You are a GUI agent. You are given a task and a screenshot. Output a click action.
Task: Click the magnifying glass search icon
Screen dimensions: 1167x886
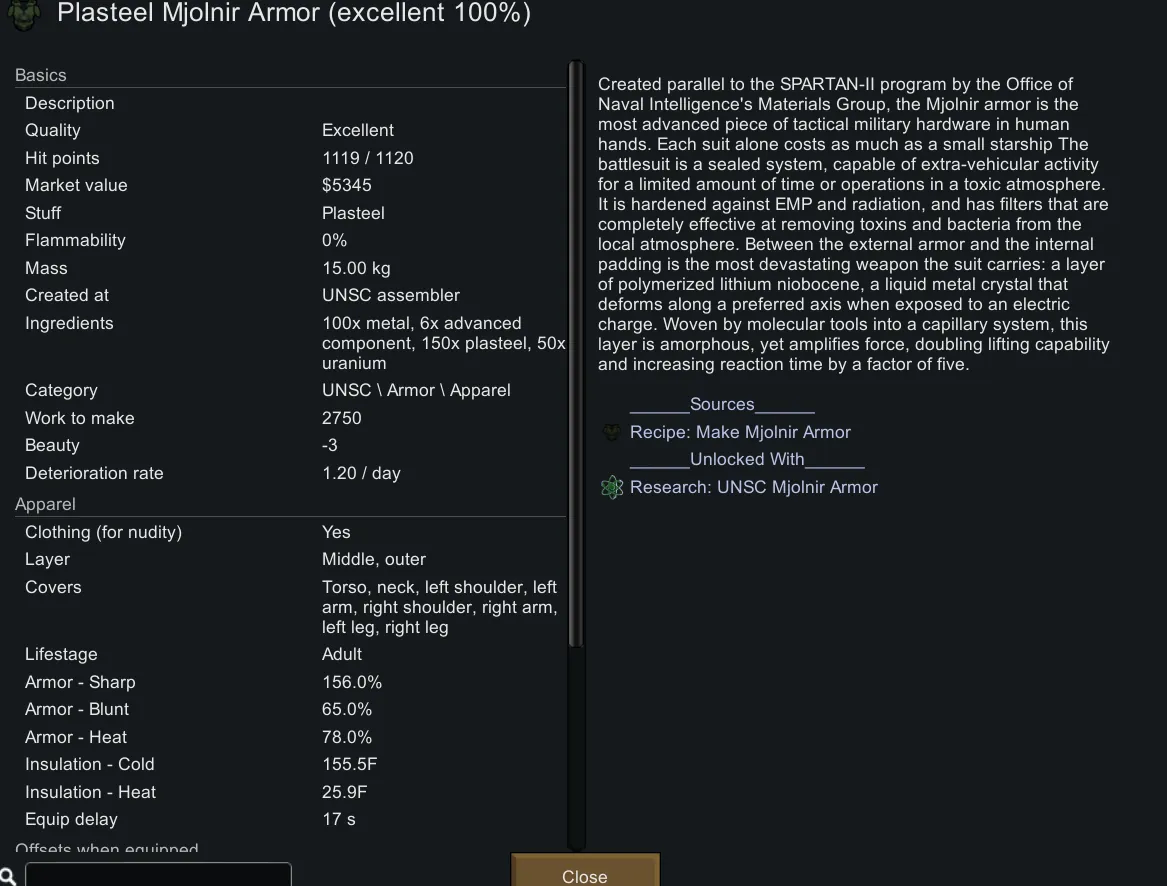point(8,877)
